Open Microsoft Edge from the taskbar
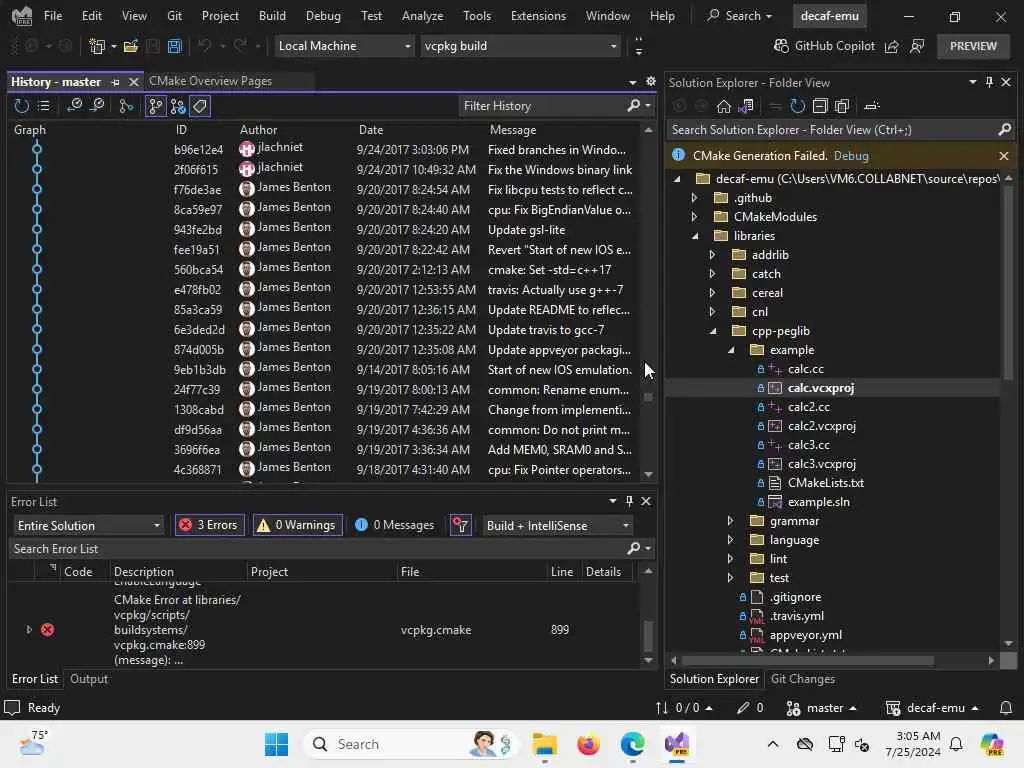 click(632, 744)
